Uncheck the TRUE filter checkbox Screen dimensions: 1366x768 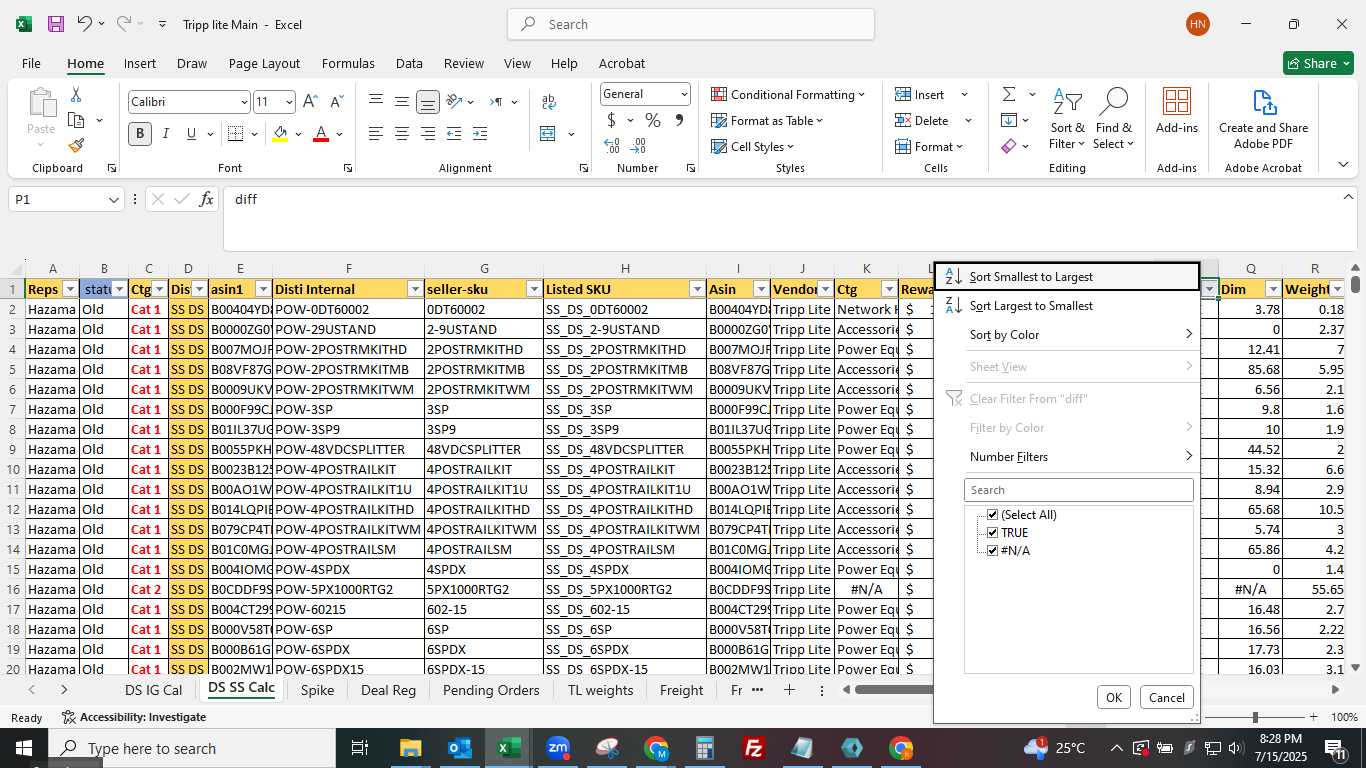[992, 533]
